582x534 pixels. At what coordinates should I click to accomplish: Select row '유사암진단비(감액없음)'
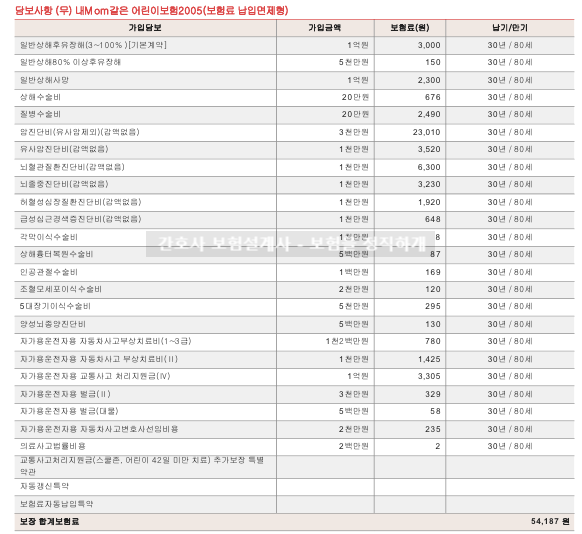point(294,150)
